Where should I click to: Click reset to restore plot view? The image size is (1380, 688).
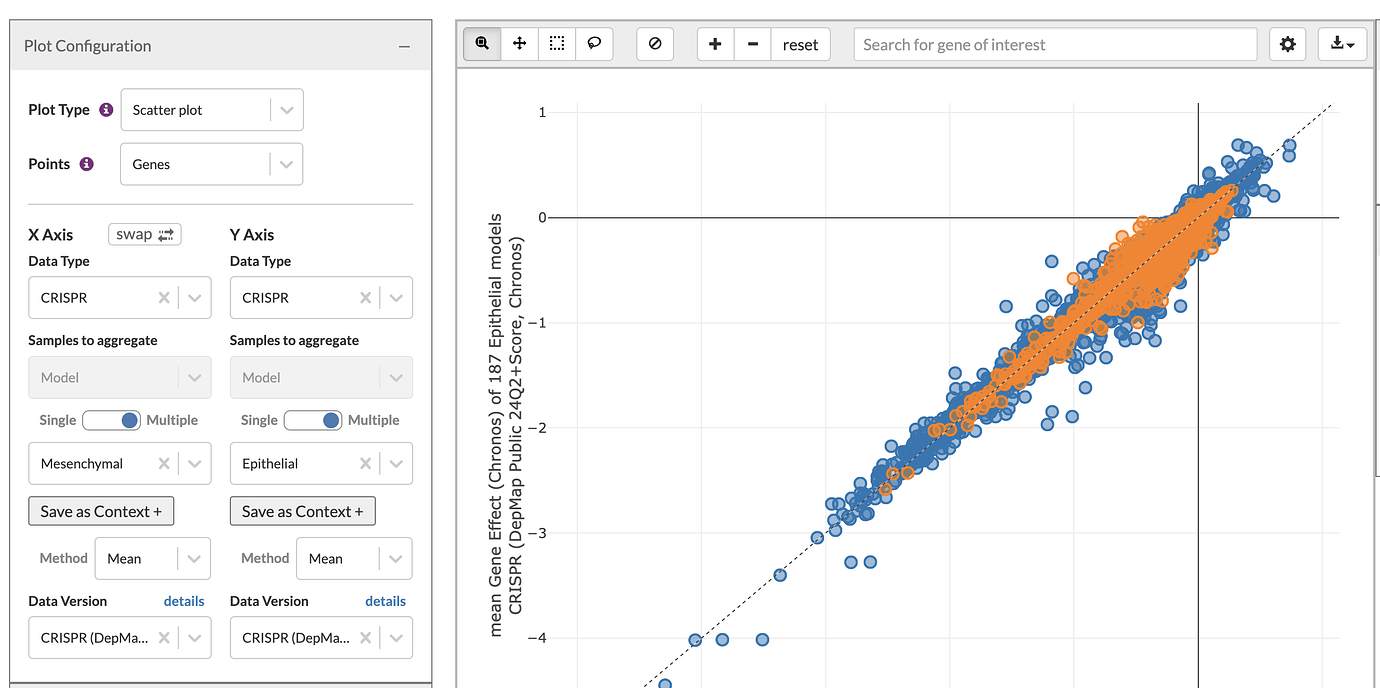click(800, 43)
